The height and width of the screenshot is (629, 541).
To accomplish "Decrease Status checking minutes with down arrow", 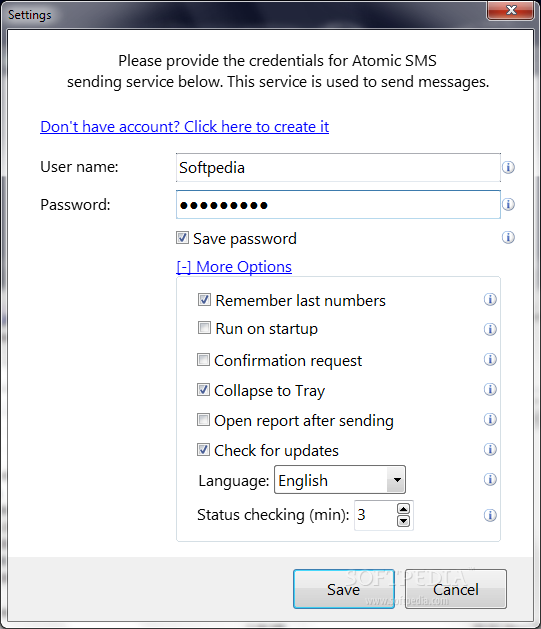I will 403,521.
